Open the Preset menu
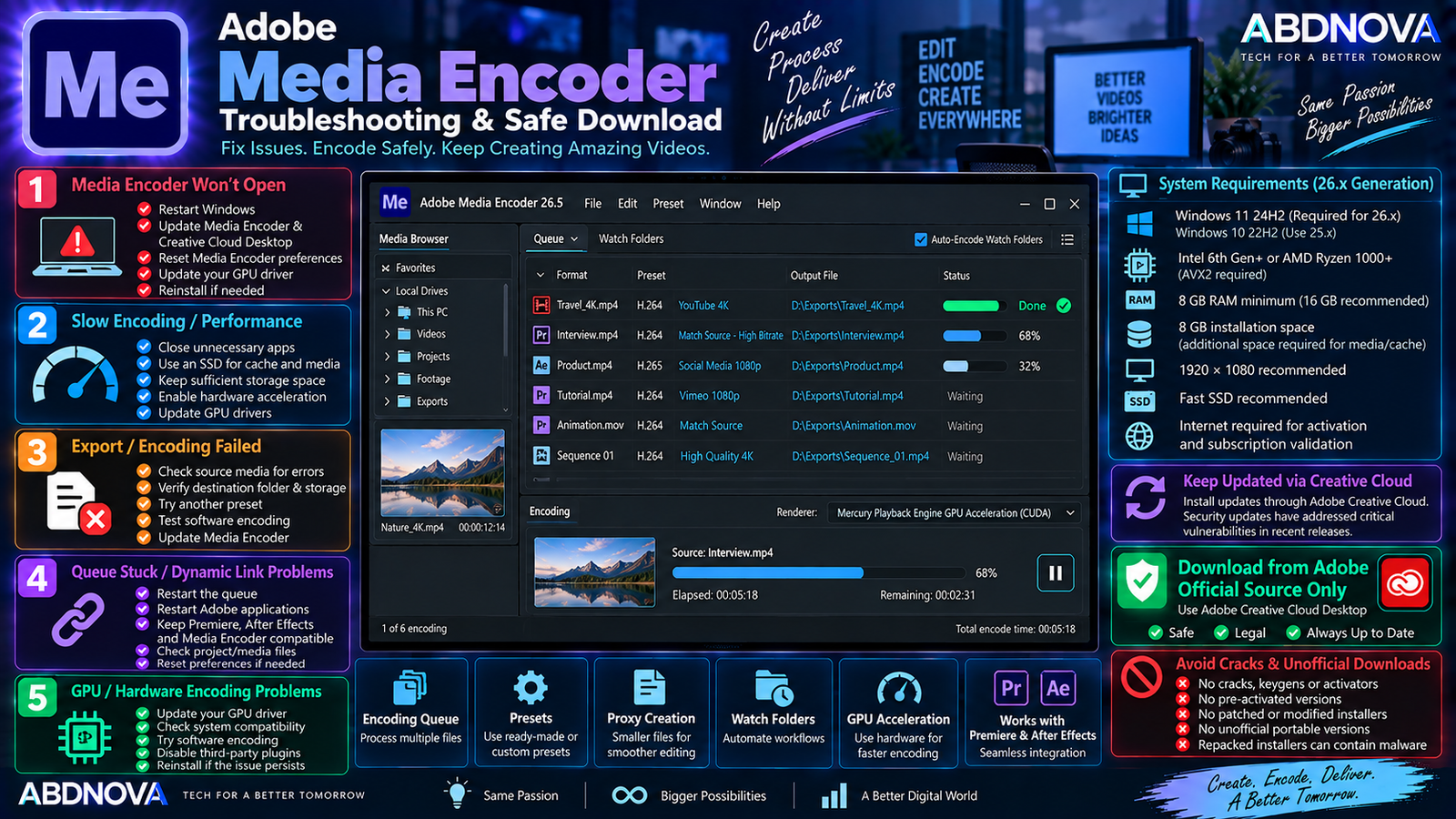Image resolution: width=1456 pixels, height=819 pixels. 668,204
